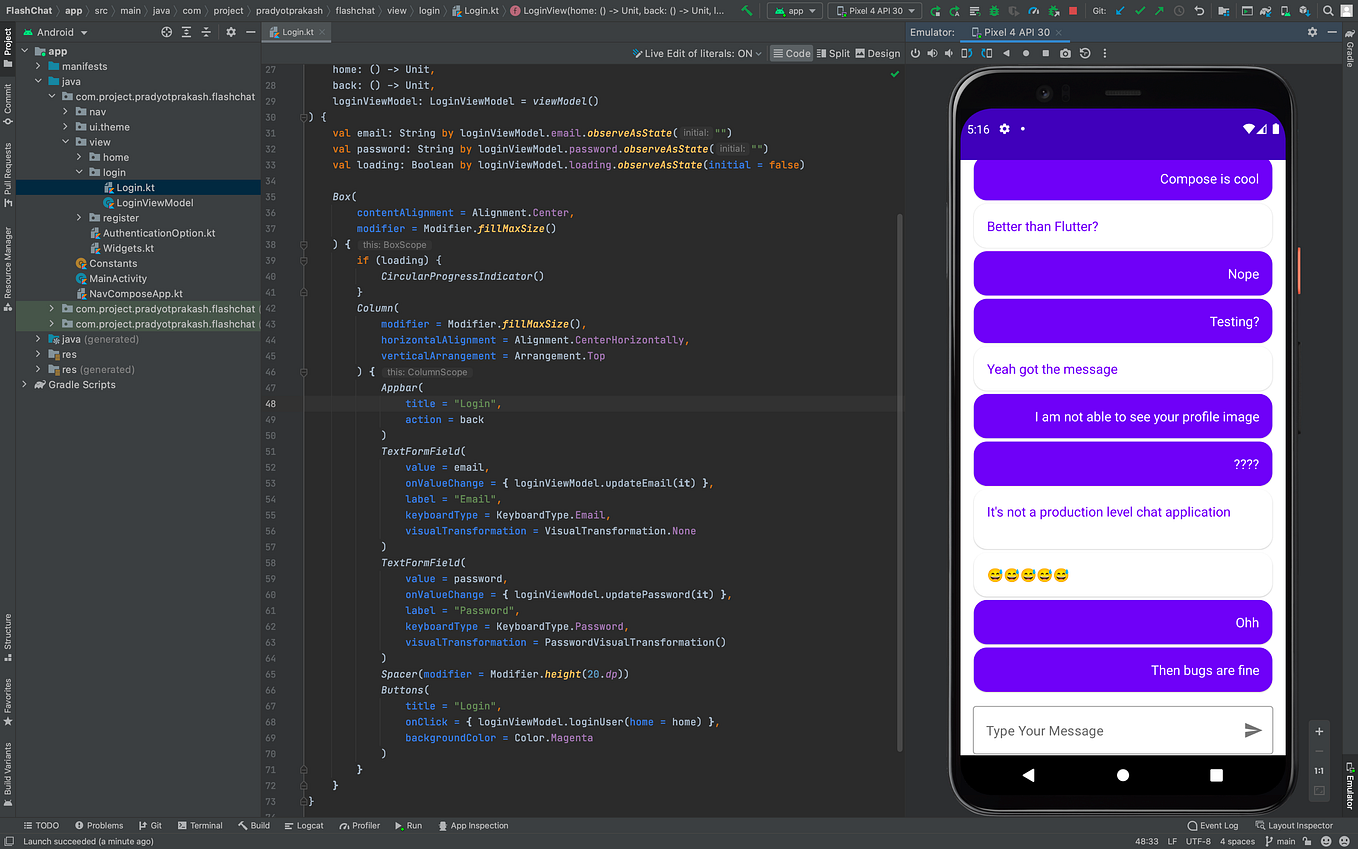Take an emulator screenshot with the camera icon
Image resolution: width=1358 pixels, height=849 pixels.
point(1065,54)
